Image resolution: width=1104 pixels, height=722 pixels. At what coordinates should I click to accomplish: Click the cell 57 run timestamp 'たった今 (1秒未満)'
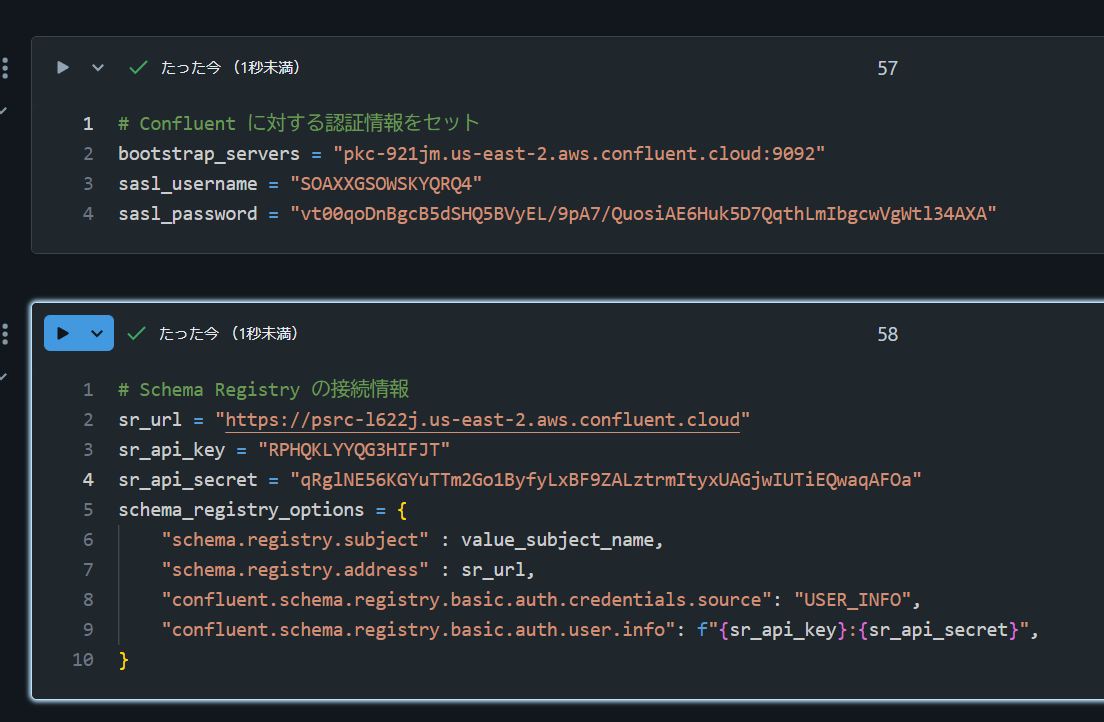(x=230, y=68)
